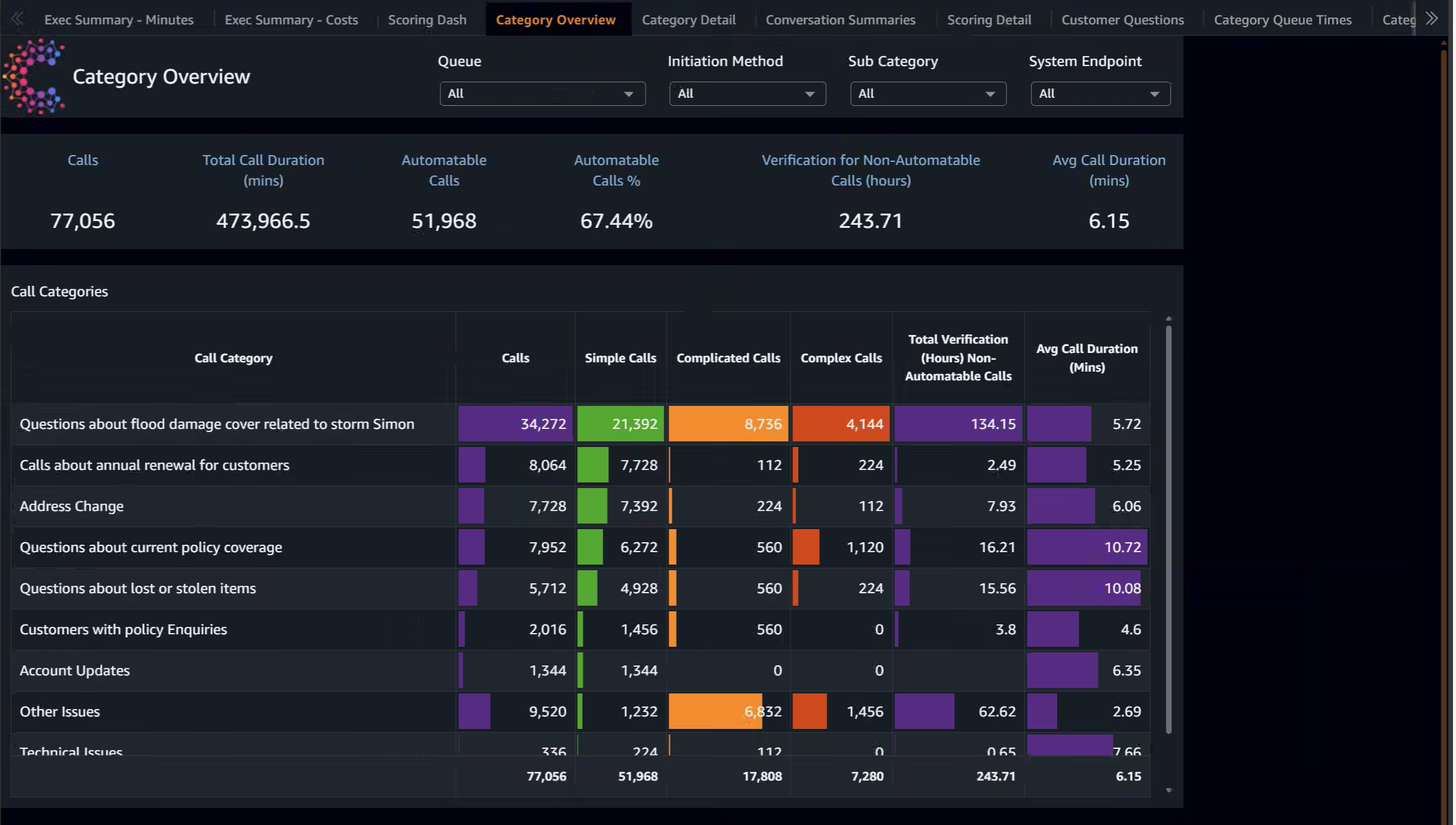Open the Customer Questions tab
This screenshot has width=1456, height=825.
click(x=1122, y=20)
